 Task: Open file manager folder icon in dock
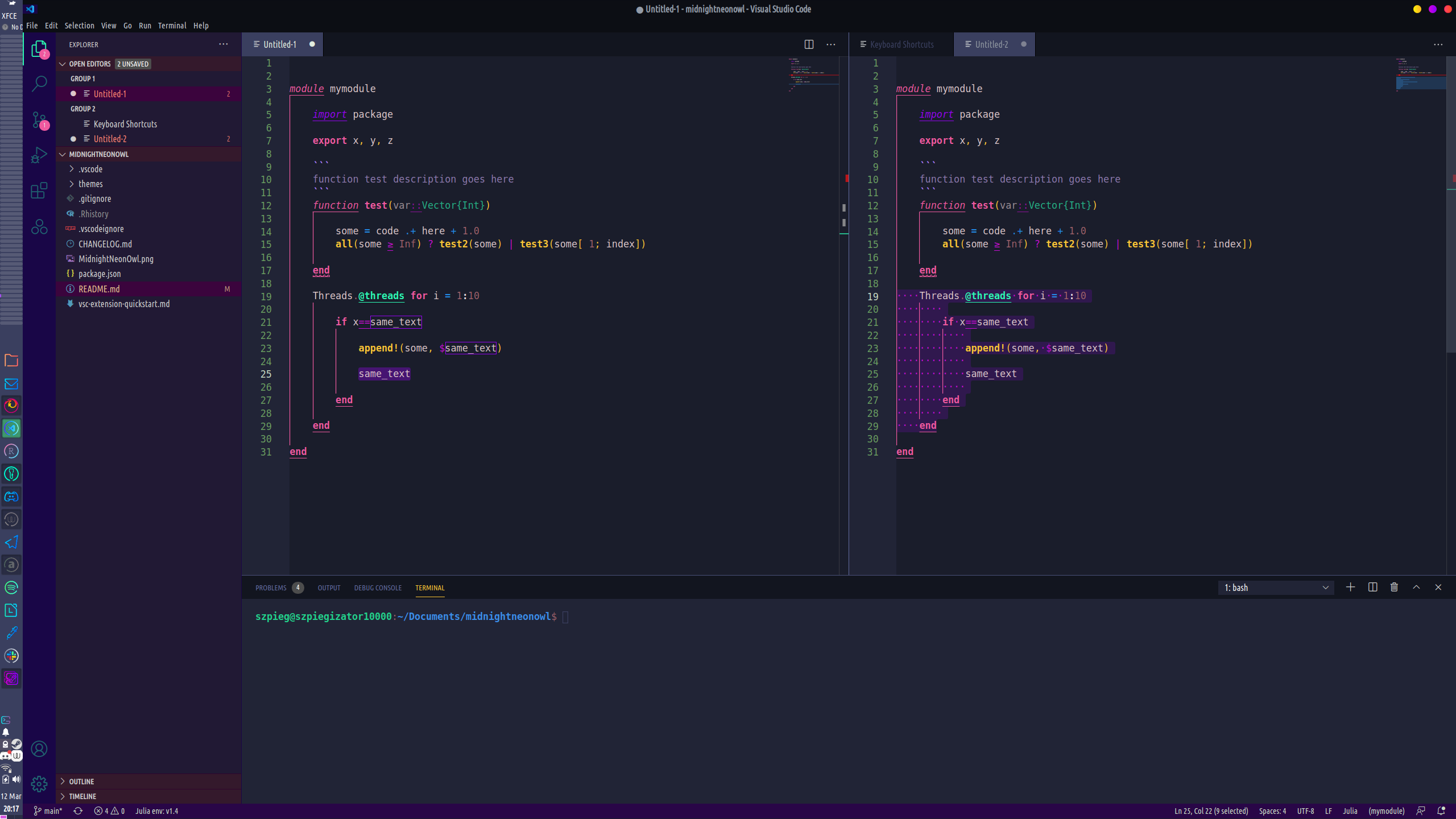click(11, 361)
